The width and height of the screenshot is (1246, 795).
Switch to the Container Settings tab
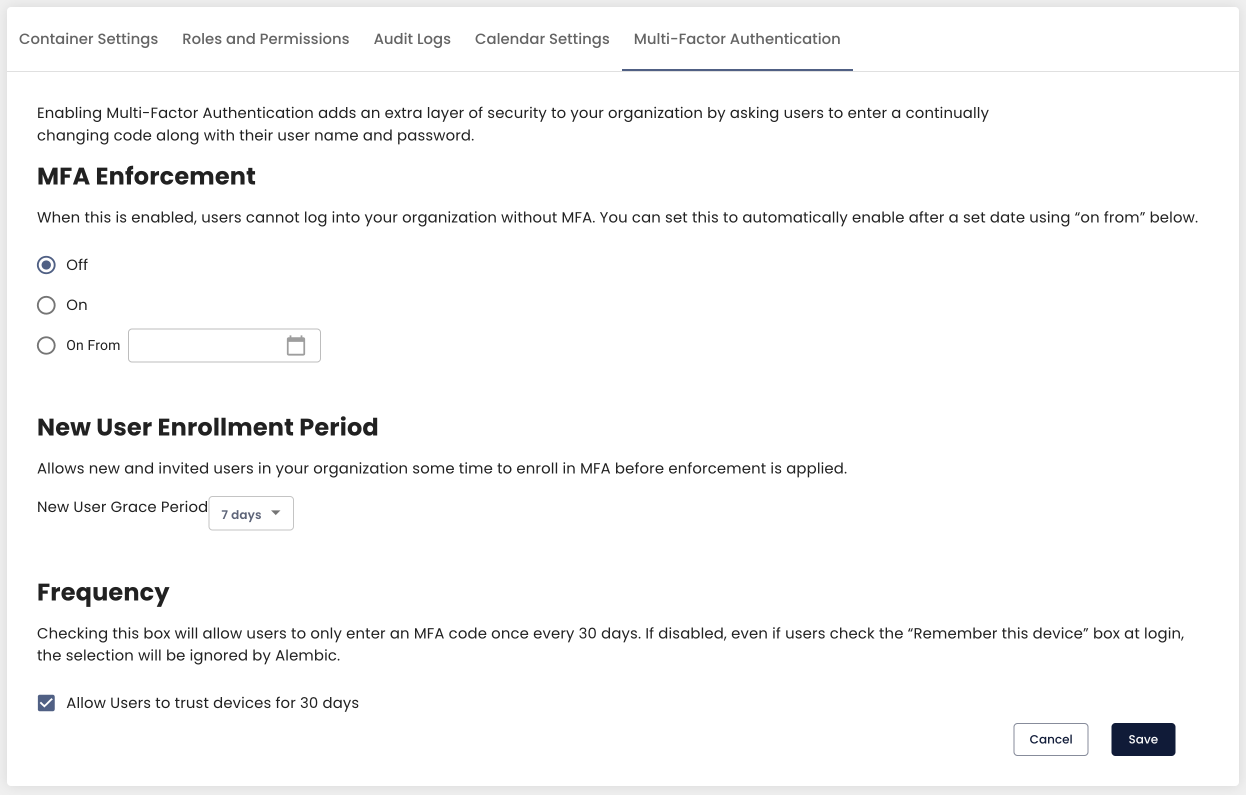point(87,39)
